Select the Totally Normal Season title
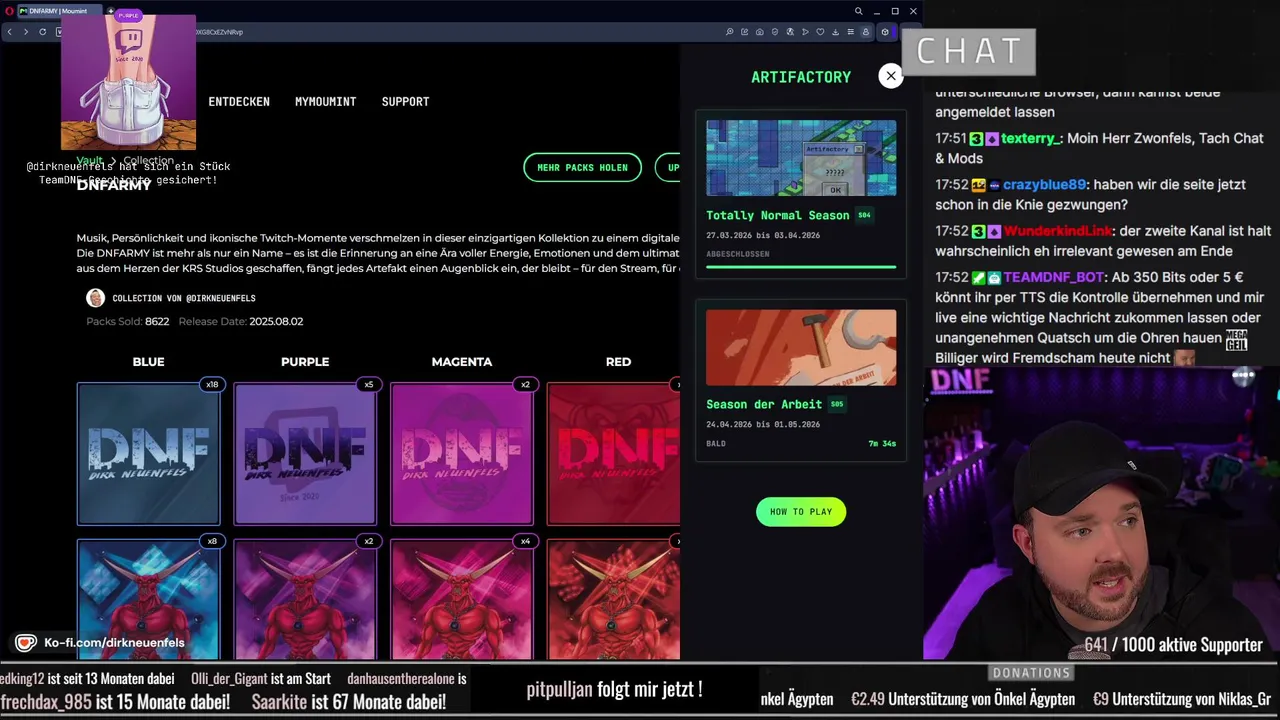1280x720 pixels. point(777,215)
